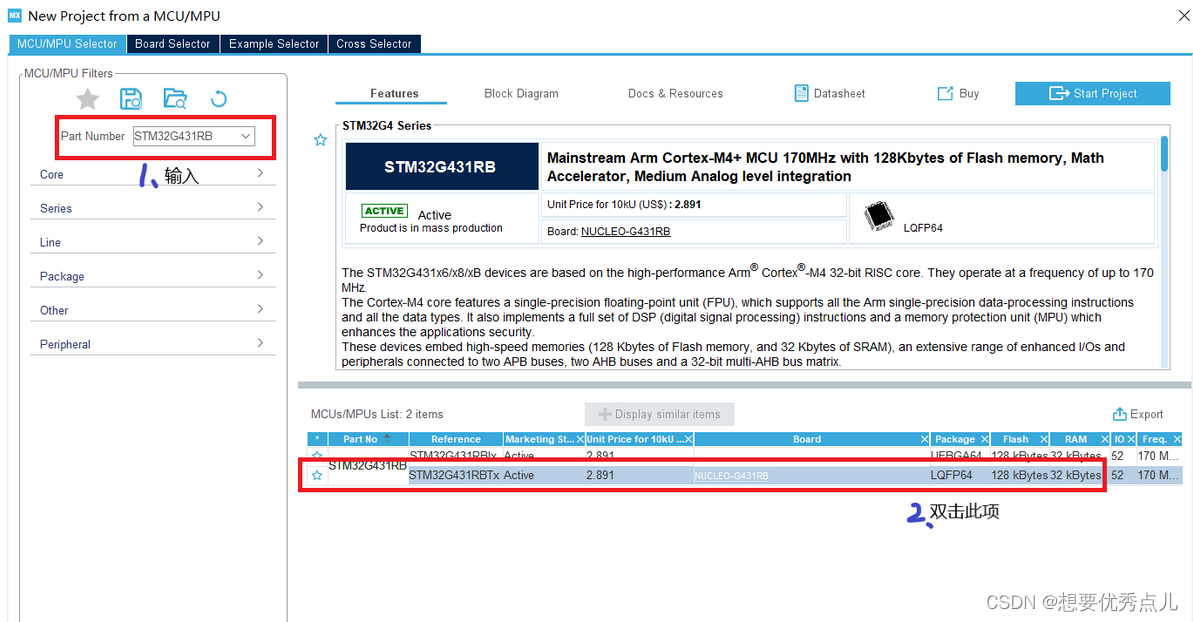Image resolution: width=1193 pixels, height=622 pixels.
Task: Click the Export upload icon
Action: point(1119,414)
